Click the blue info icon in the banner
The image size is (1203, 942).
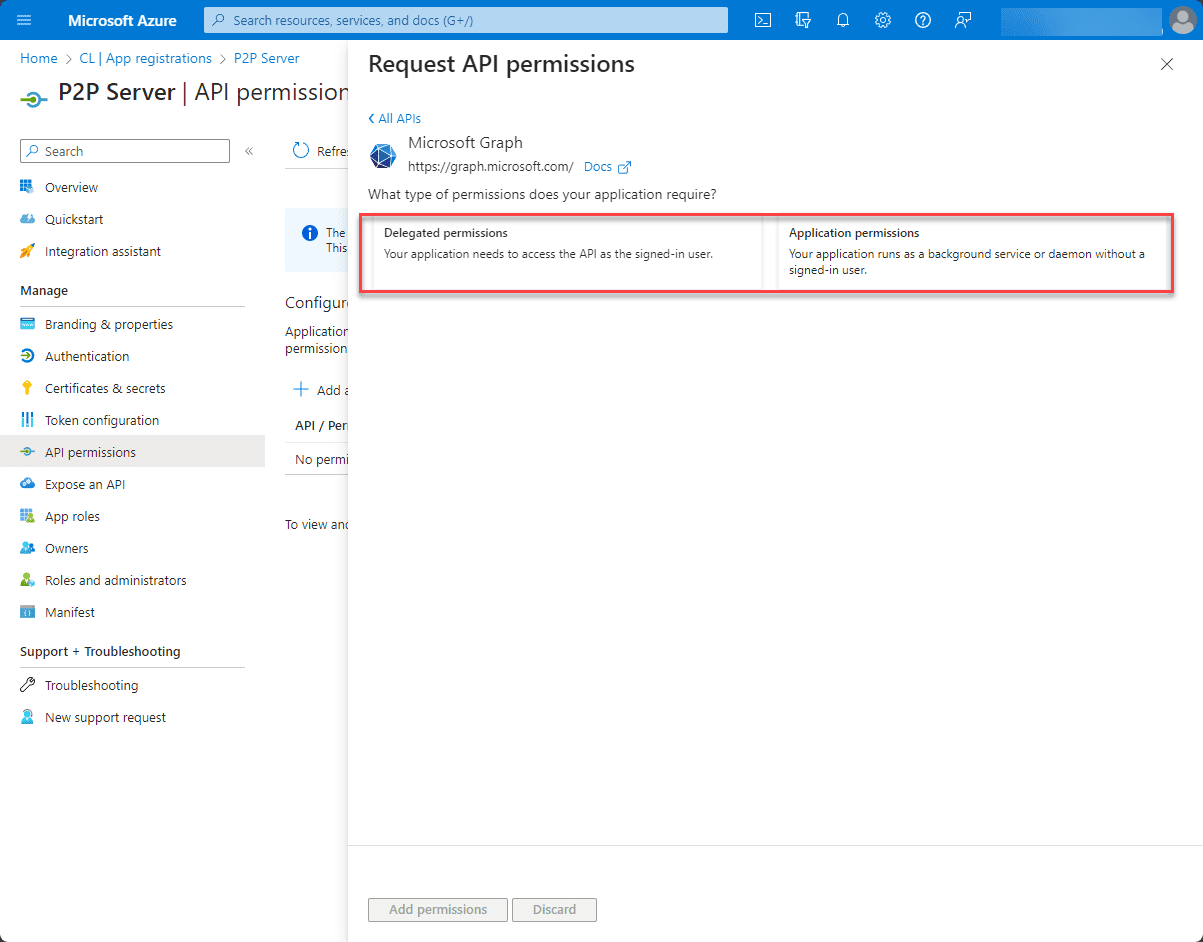click(310, 234)
